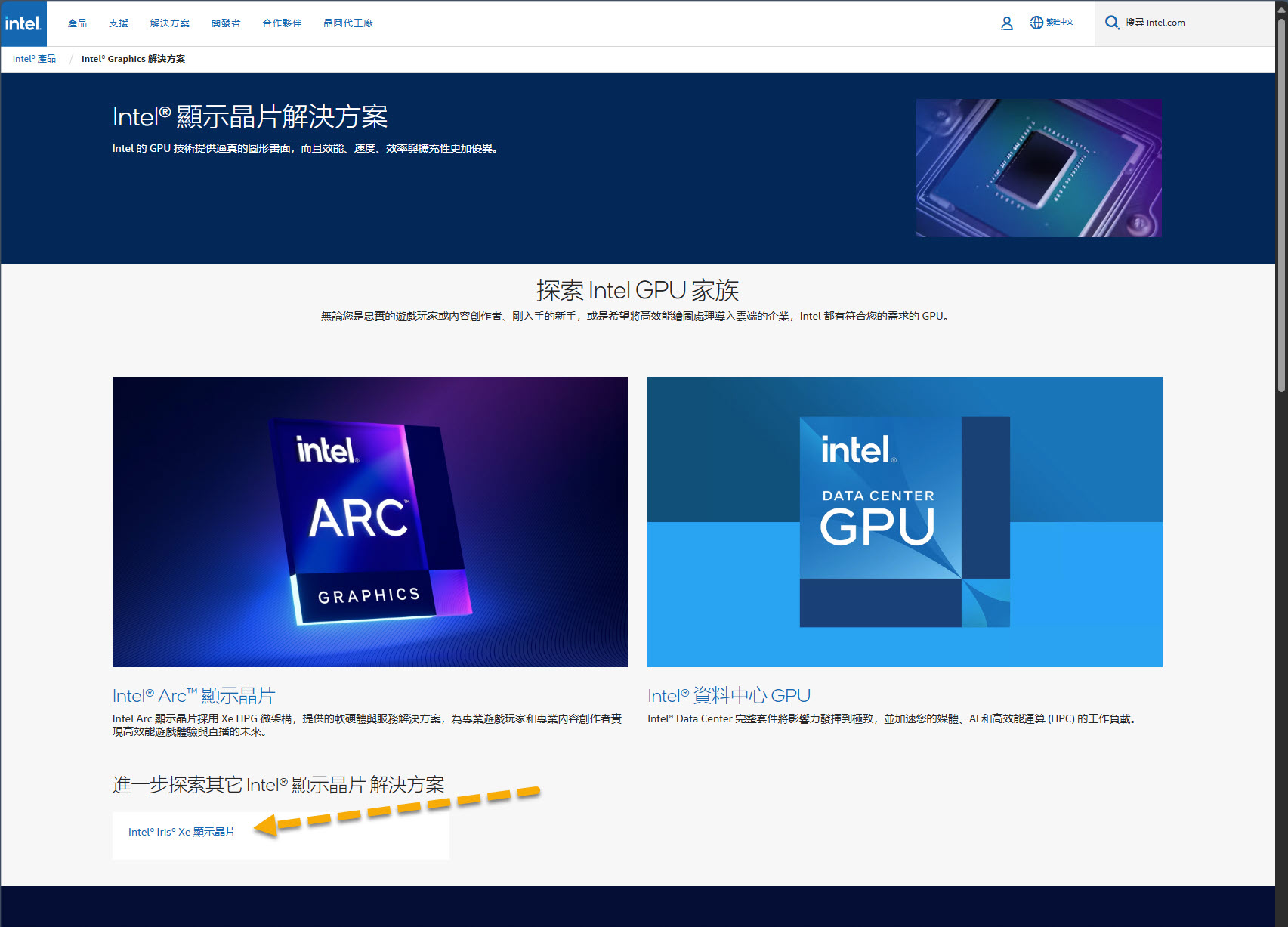1288x927 pixels.
Task: Click the Intel® 顯示晶片解決方案 page title
Action: (250, 117)
